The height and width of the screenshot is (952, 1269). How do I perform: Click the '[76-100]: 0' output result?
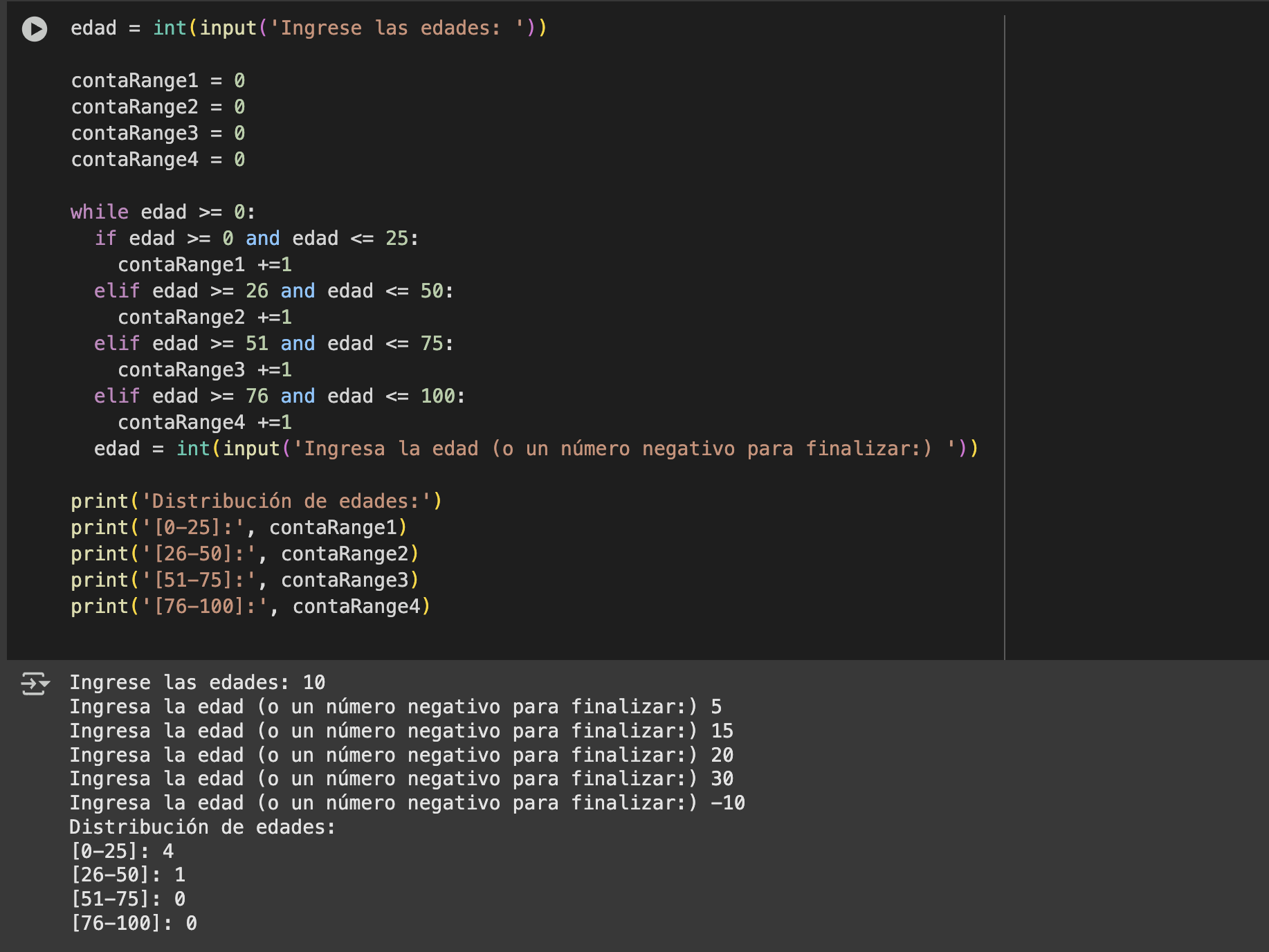pyautogui.click(x=134, y=924)
